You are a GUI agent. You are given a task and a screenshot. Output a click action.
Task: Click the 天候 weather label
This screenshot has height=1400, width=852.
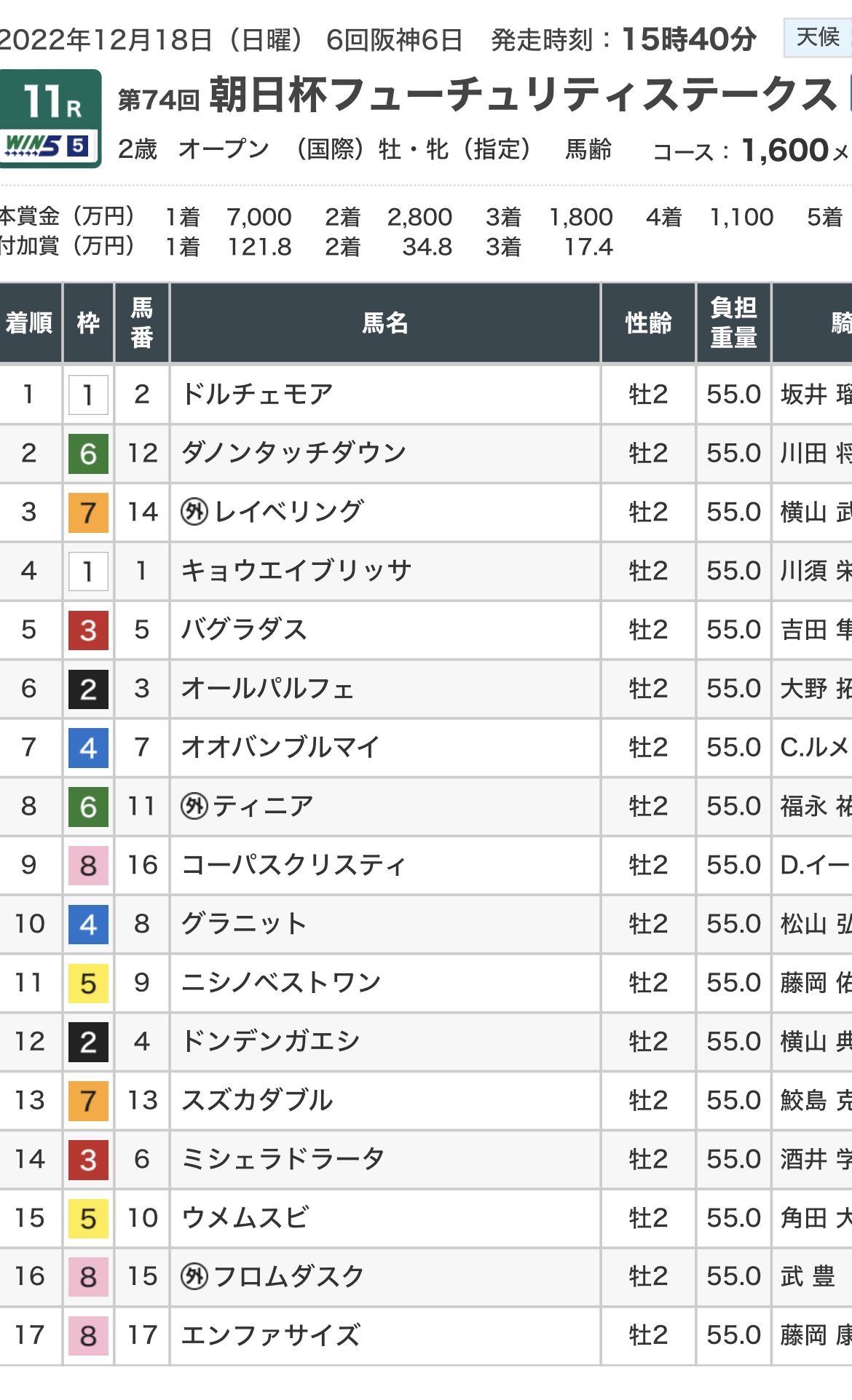click(x=818, y=37)
